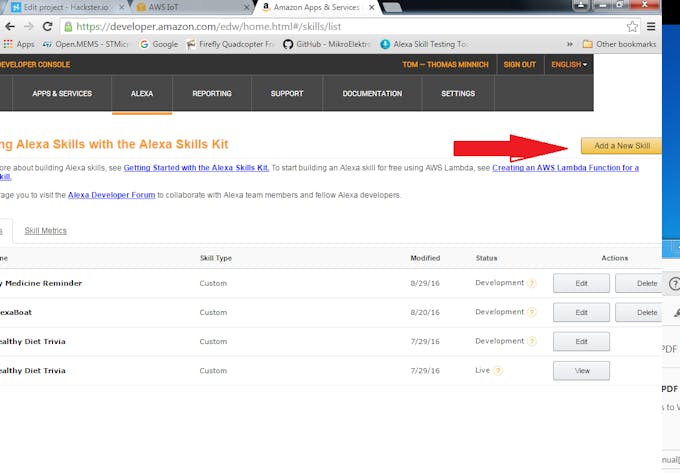Screen dimensions: 680x473
Task: Open the Open.MEMS - STMicro bookmark
Action: [86, 44]
